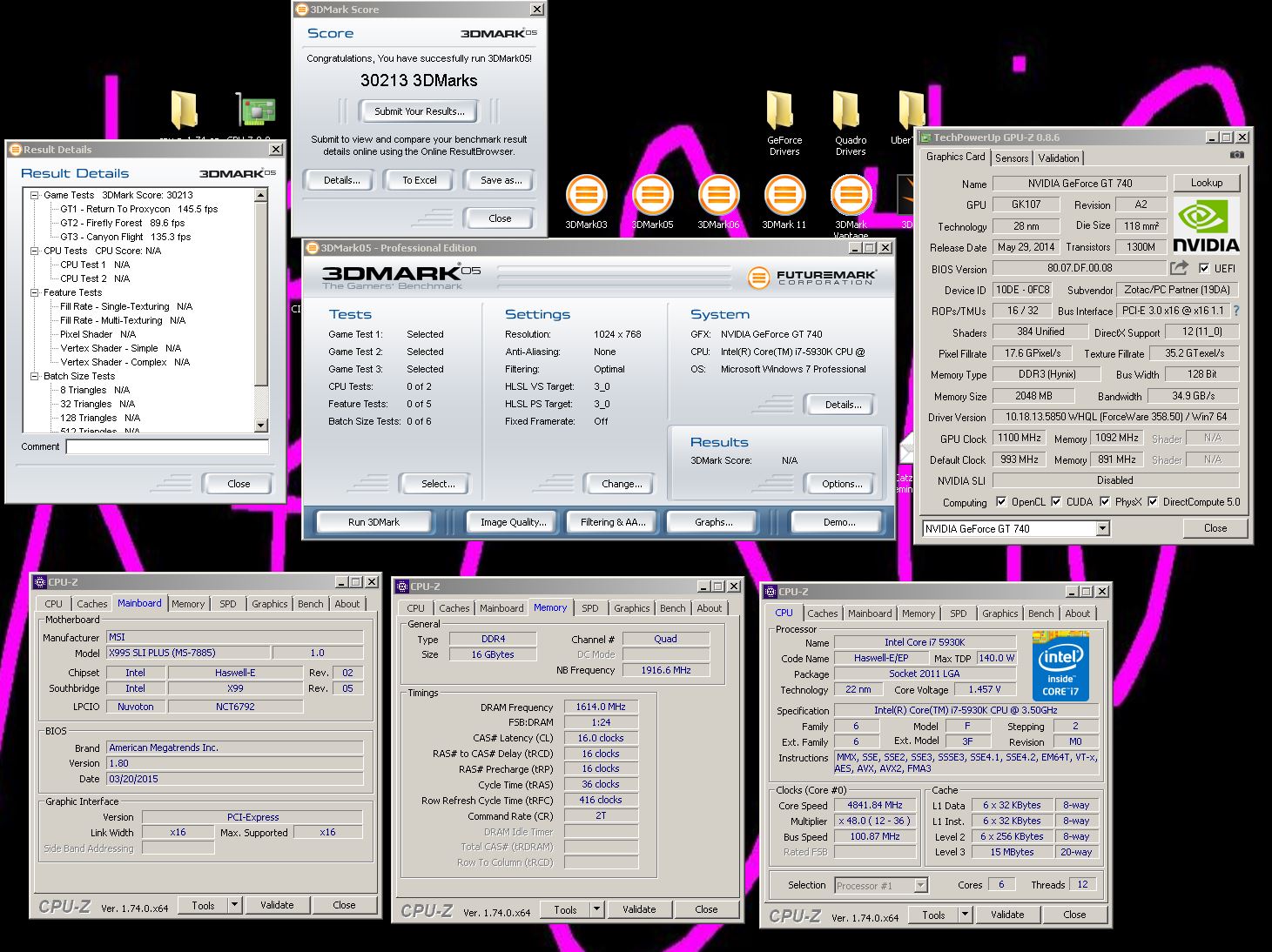Click the Demo... button
The image size is (1272, 952).
point(839,522)
